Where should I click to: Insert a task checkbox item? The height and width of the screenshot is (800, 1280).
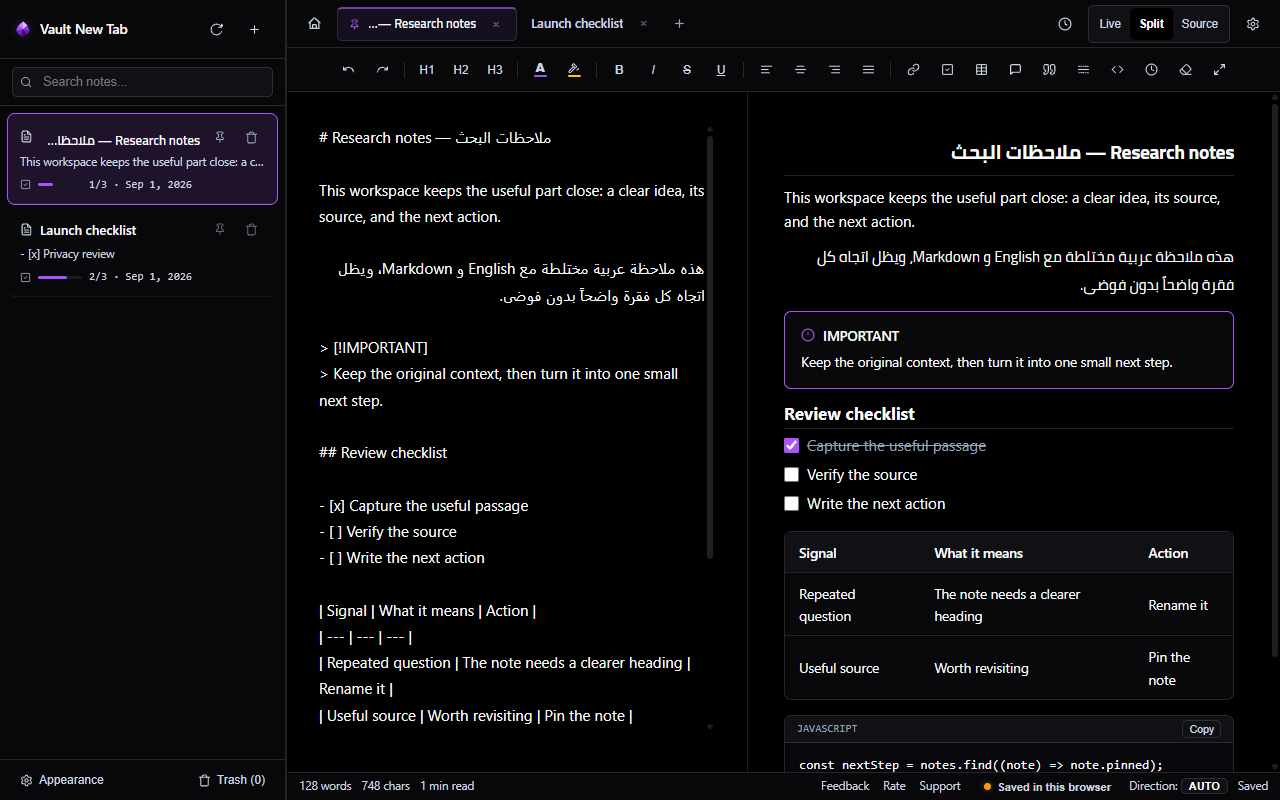[947, 70]
